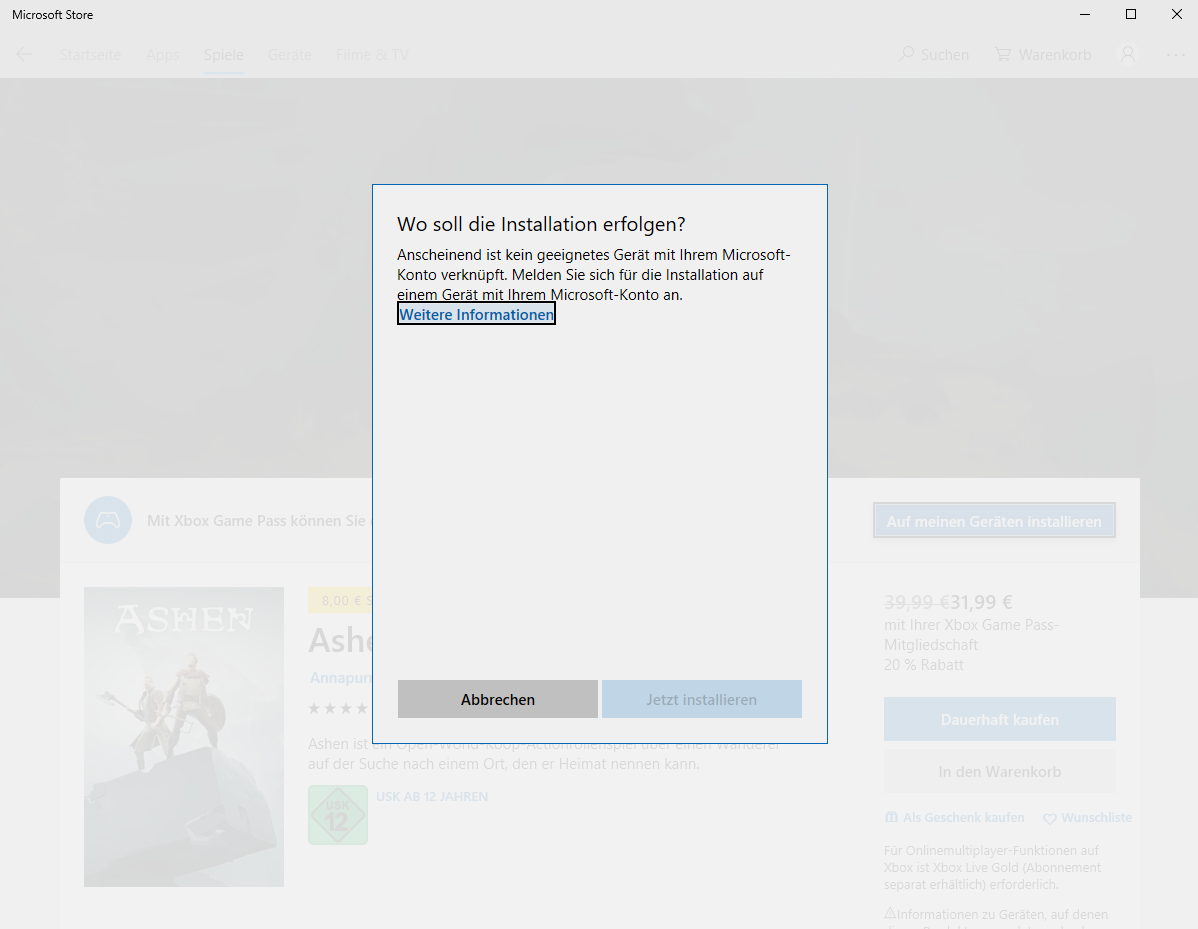This screenshot has width=1198, height=929.
Task: Maximize the Microsoft Store window
Action: tap(1131, 15)
